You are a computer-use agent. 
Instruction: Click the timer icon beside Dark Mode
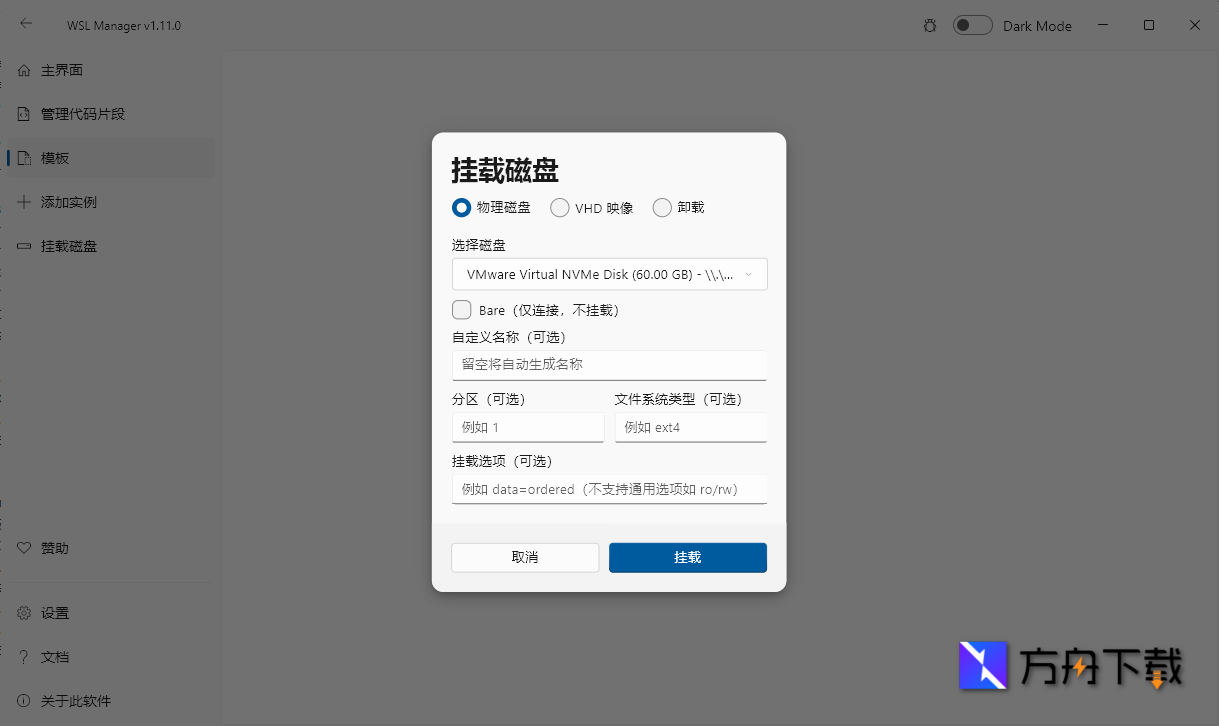point(930,25)
